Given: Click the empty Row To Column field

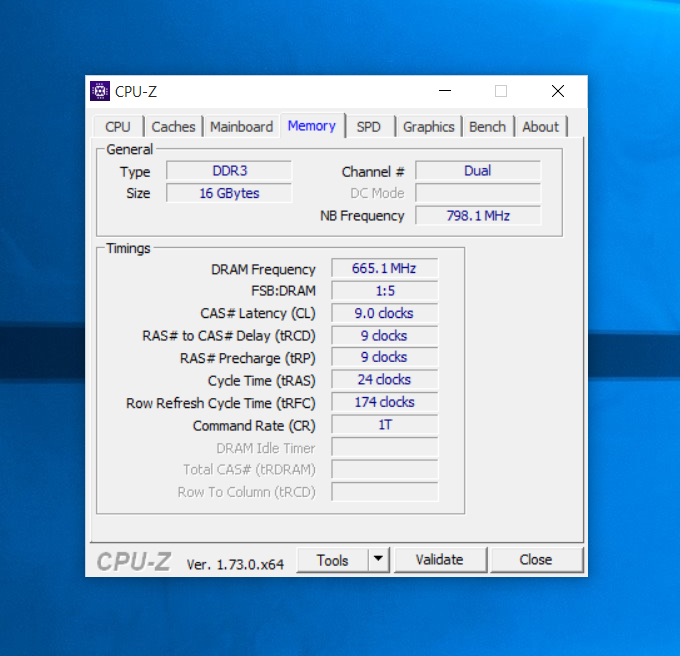Looking at the screenshot, I should tap(385, 492).
